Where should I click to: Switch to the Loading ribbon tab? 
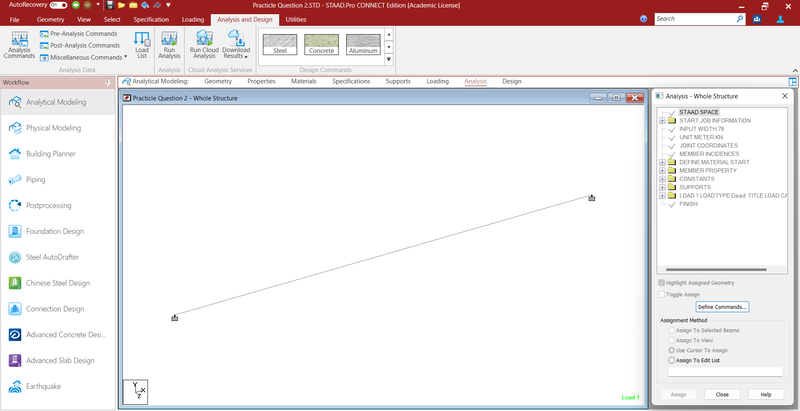[x=193, y=19]
